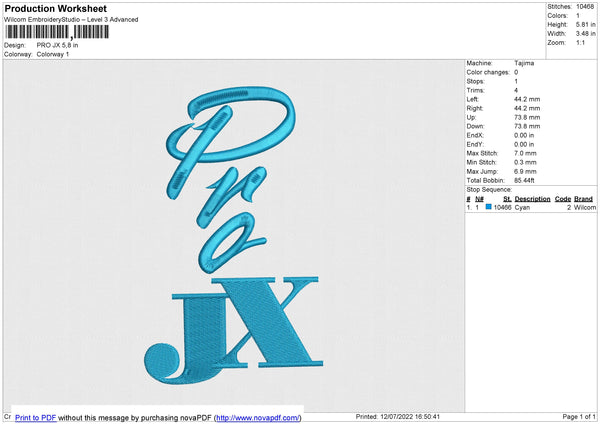The width and height of the screenshot is (600, 424).
Task: Click the 'Right:' label
Action: (474, 108)
